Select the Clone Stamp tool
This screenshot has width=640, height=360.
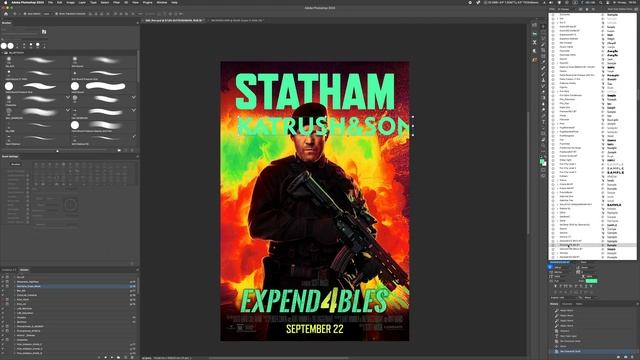(x=543, y=80)
